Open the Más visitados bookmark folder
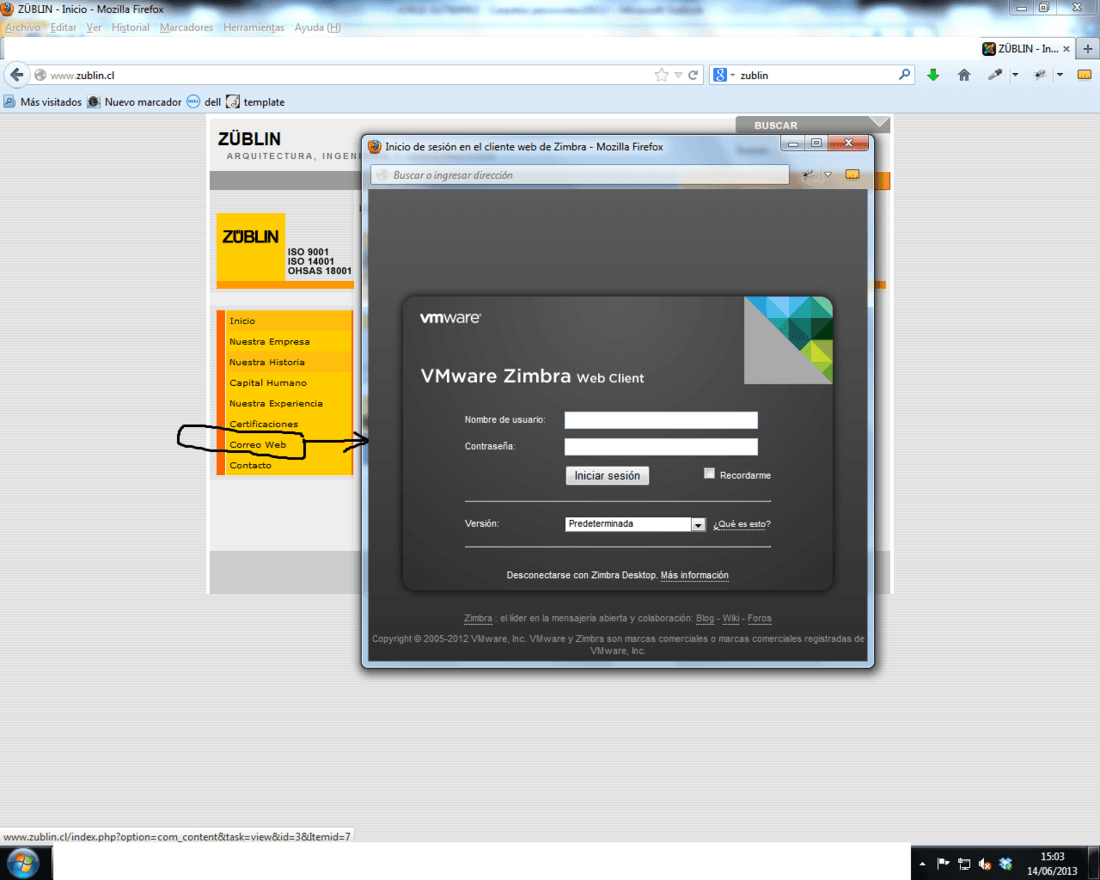This screenshot has height=880, width=1100. 43,102
